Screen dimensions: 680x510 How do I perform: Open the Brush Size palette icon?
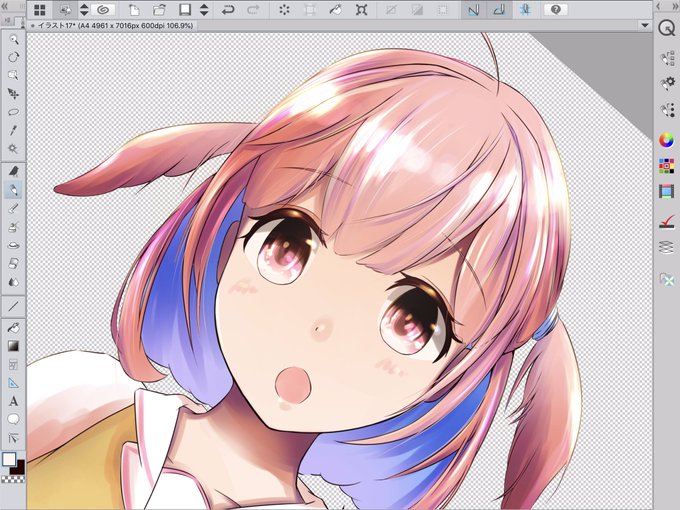tap(667, 110)
